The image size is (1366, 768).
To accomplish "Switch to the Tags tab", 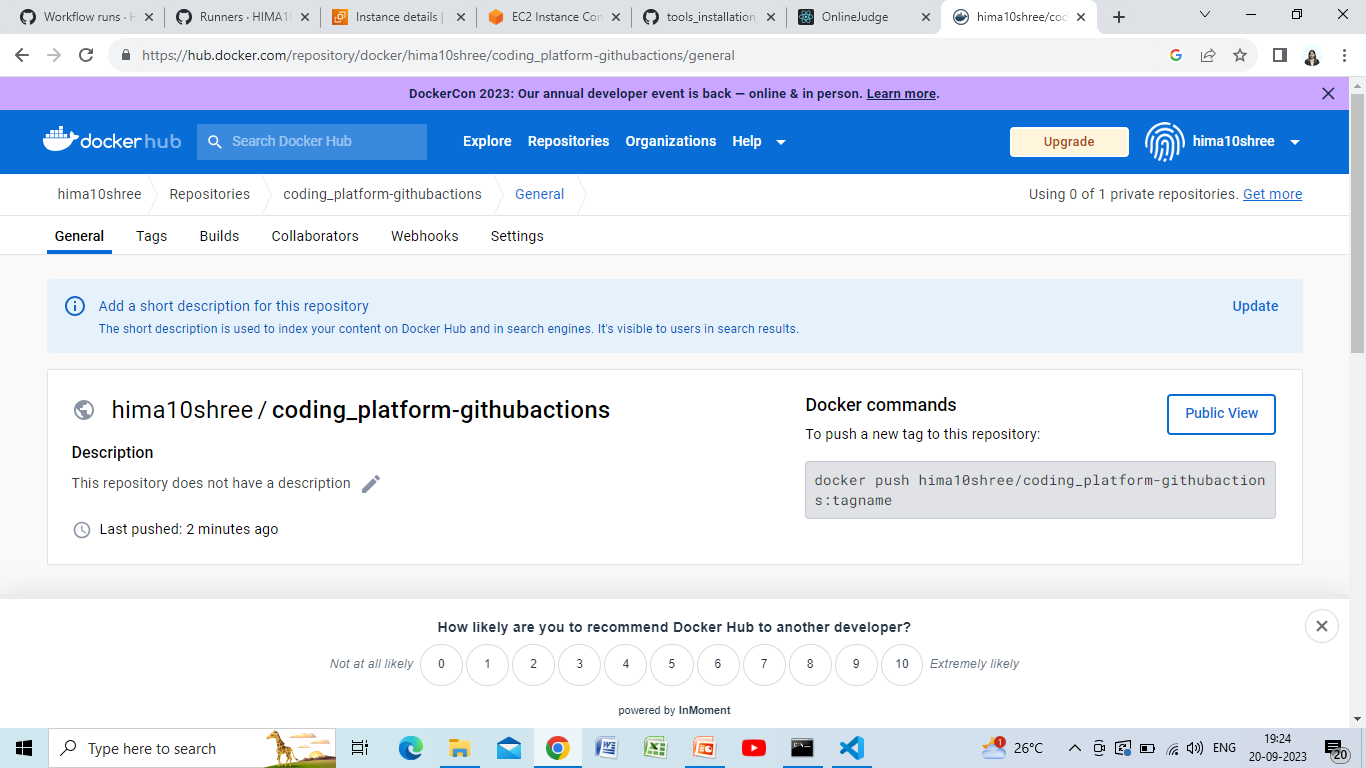I will tap(152, 236).
